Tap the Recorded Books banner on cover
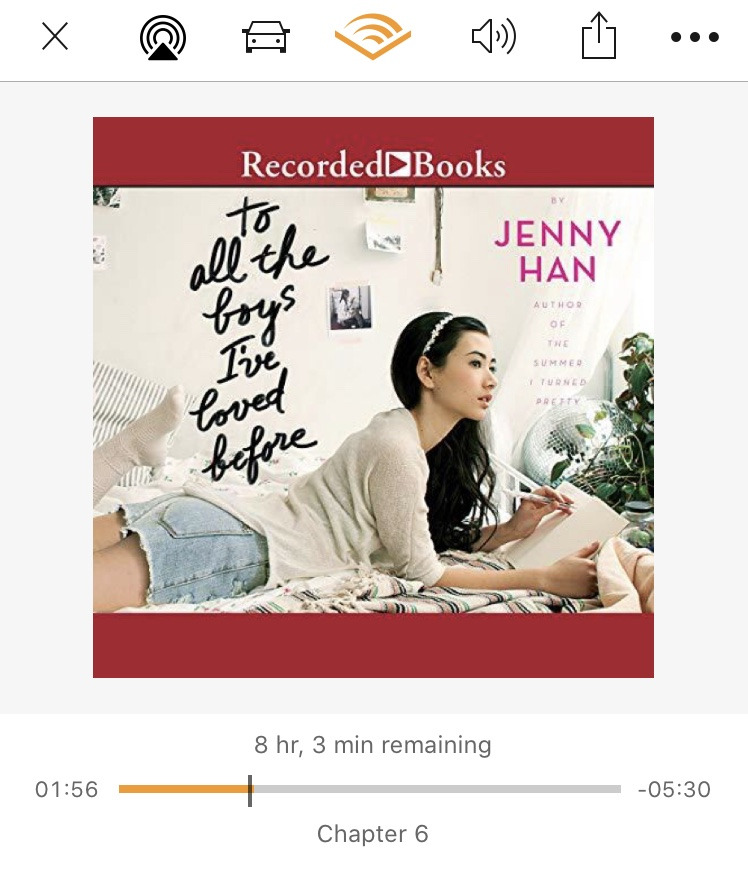This screenshot has width=748, height=873. [x=373, y=165]
